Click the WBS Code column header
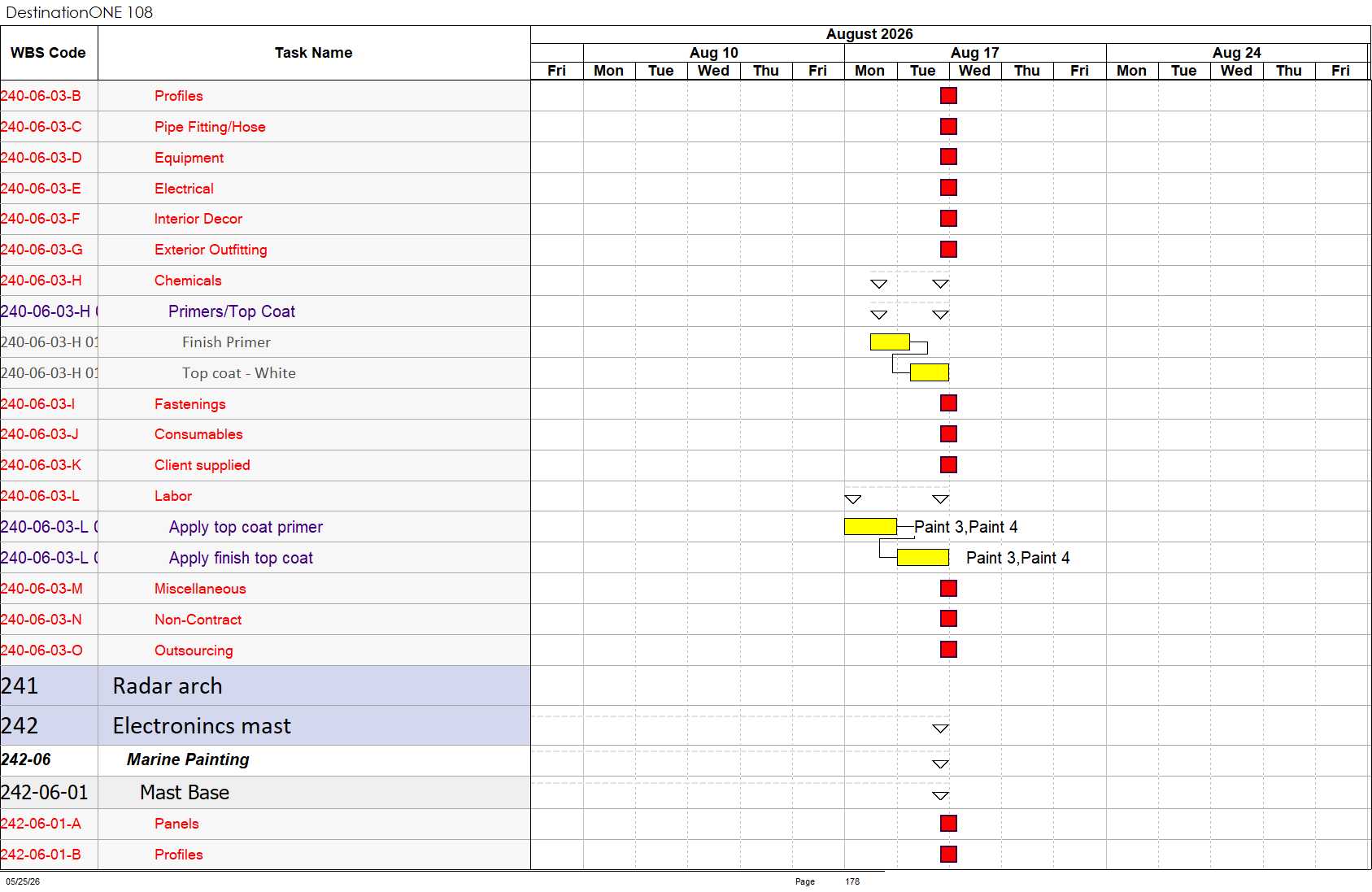 coord(48,53)
